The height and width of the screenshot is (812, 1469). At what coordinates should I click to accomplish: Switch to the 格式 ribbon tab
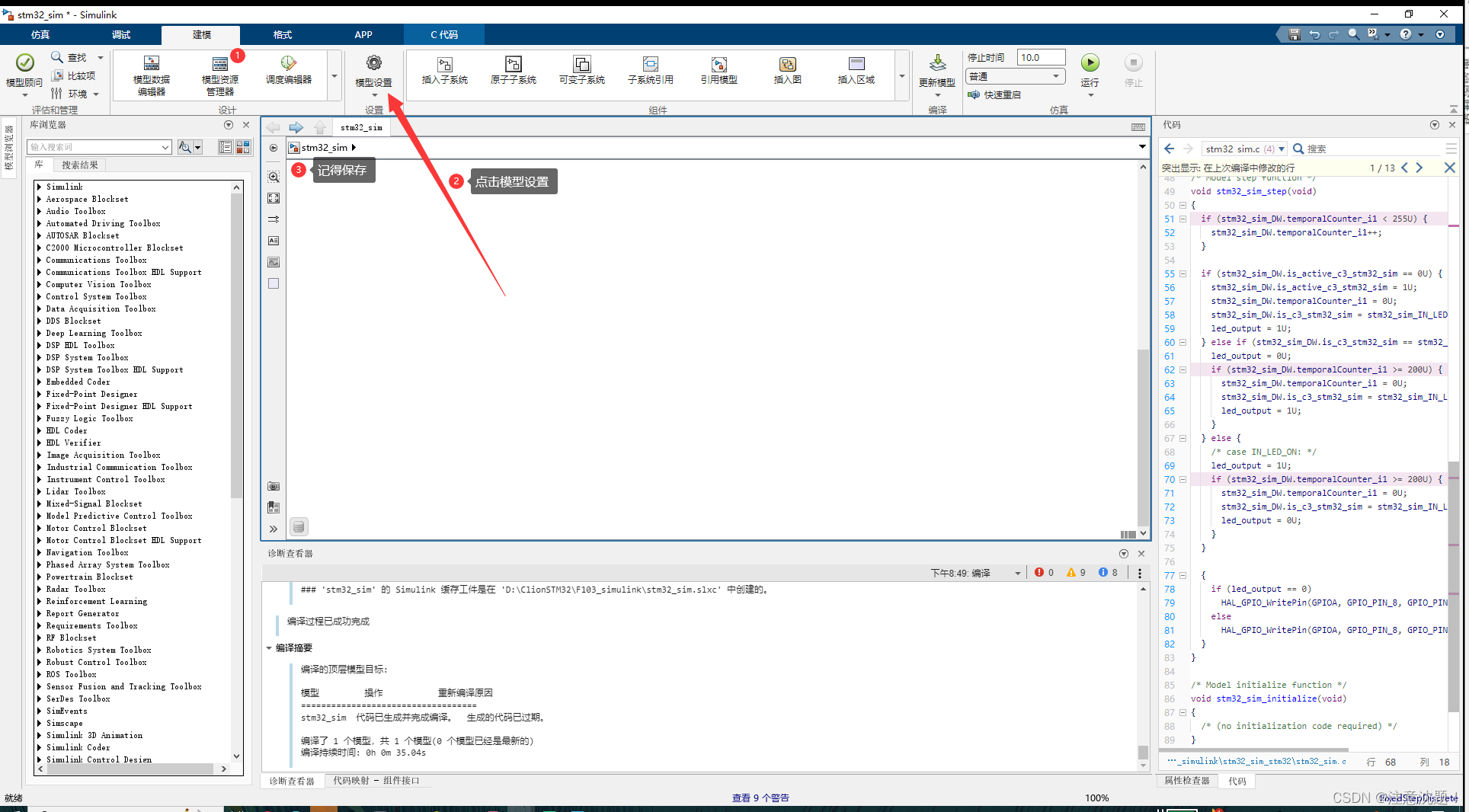(283, 34)
